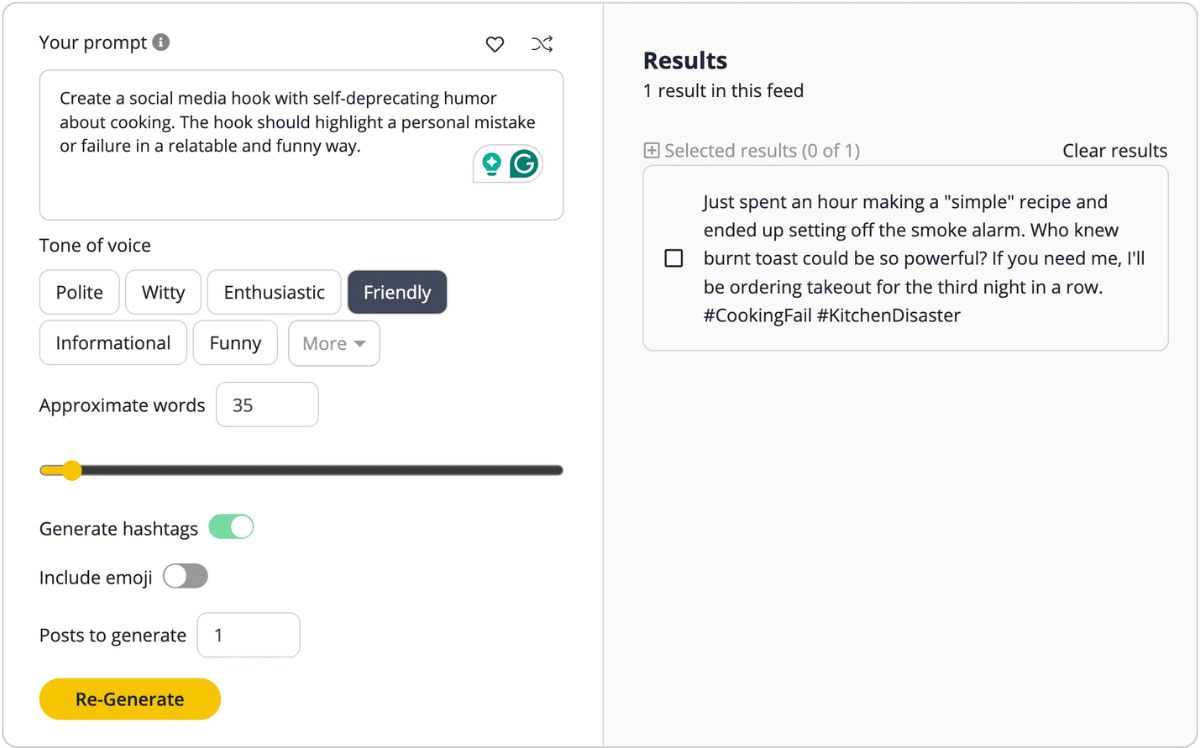
Task: Enable the Include emoji toggle
Action: [185, 576]
